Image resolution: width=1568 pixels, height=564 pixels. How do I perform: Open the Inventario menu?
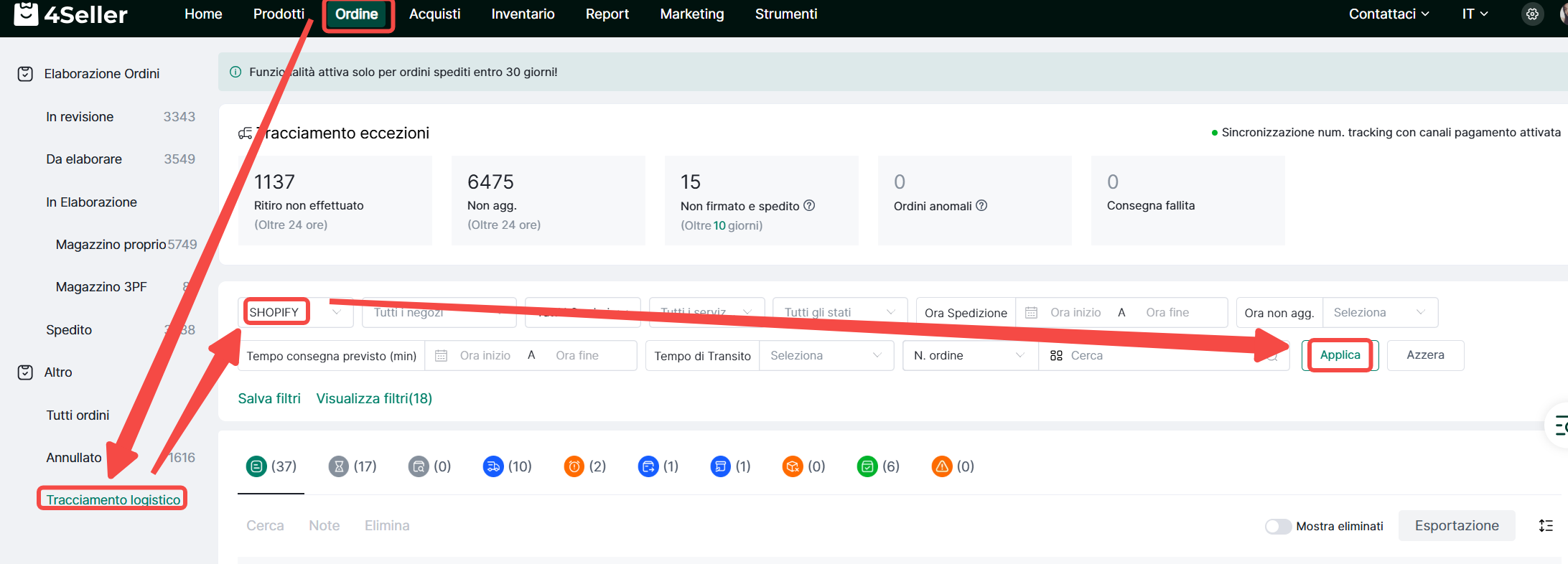(523, 14)
